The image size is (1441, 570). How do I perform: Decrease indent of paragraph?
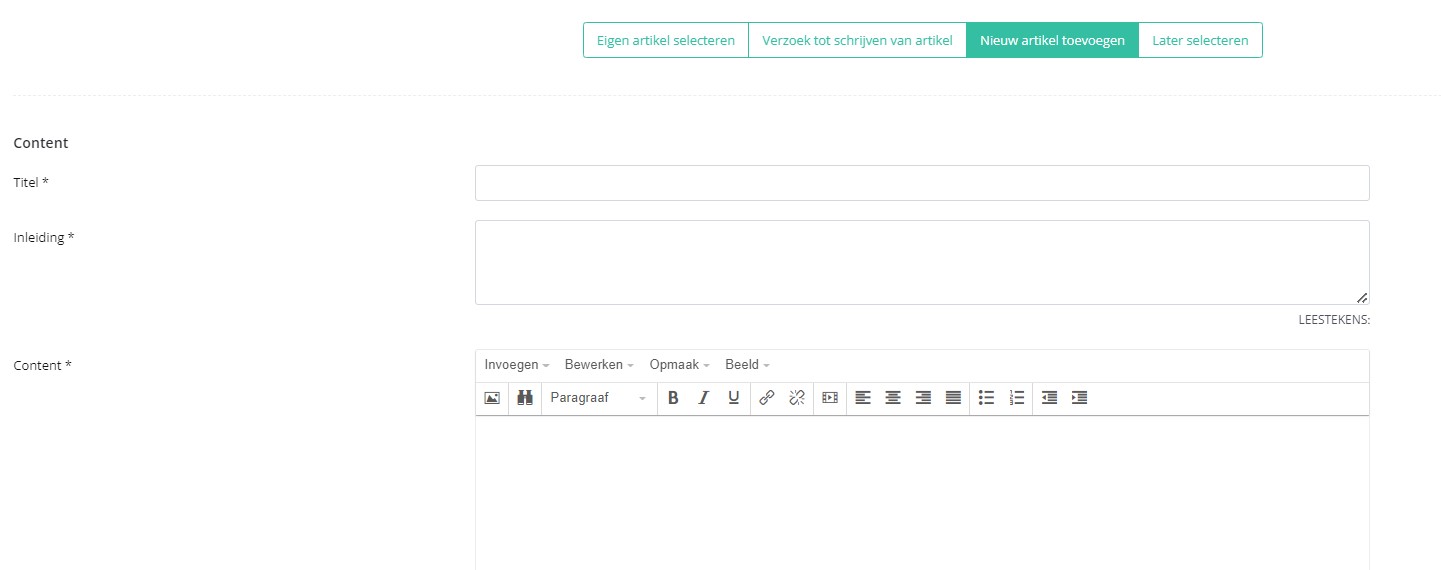1049,398
